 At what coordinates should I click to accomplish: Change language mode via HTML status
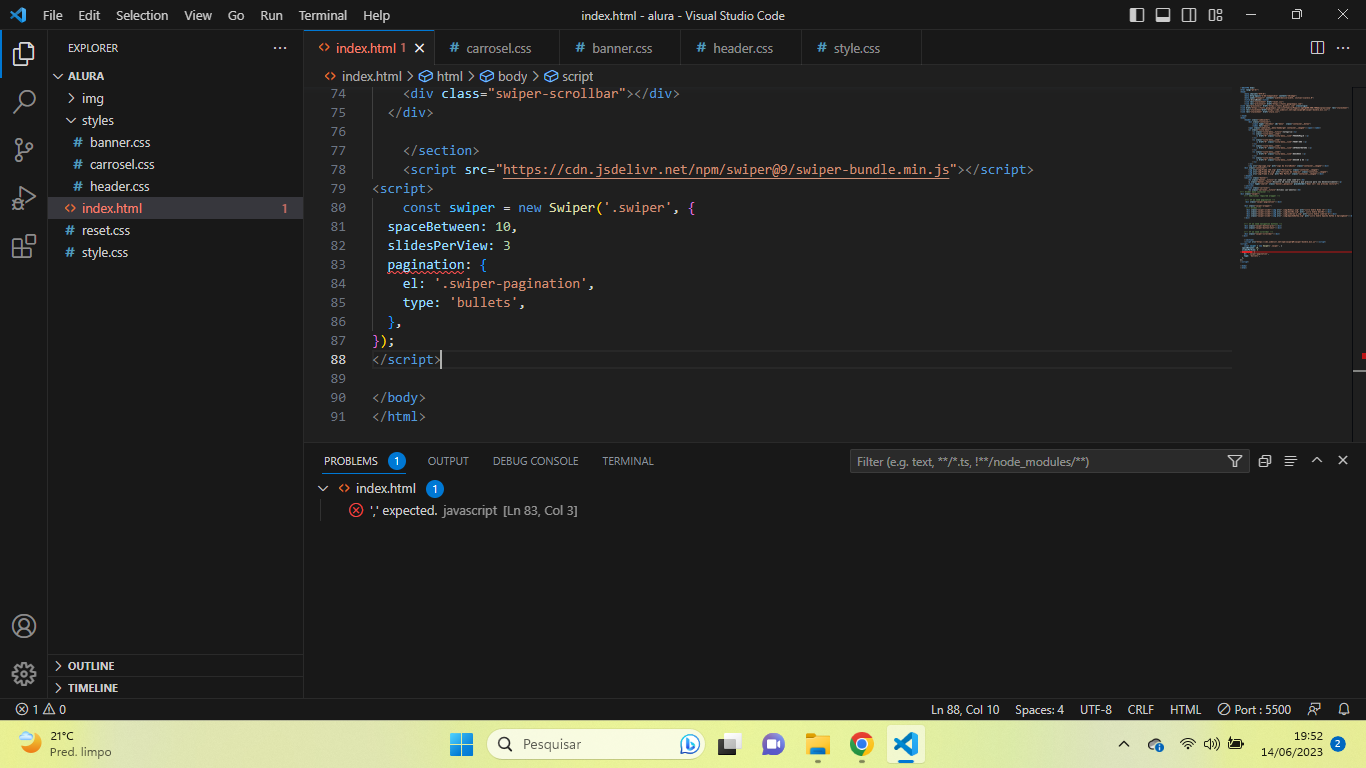1186,709
